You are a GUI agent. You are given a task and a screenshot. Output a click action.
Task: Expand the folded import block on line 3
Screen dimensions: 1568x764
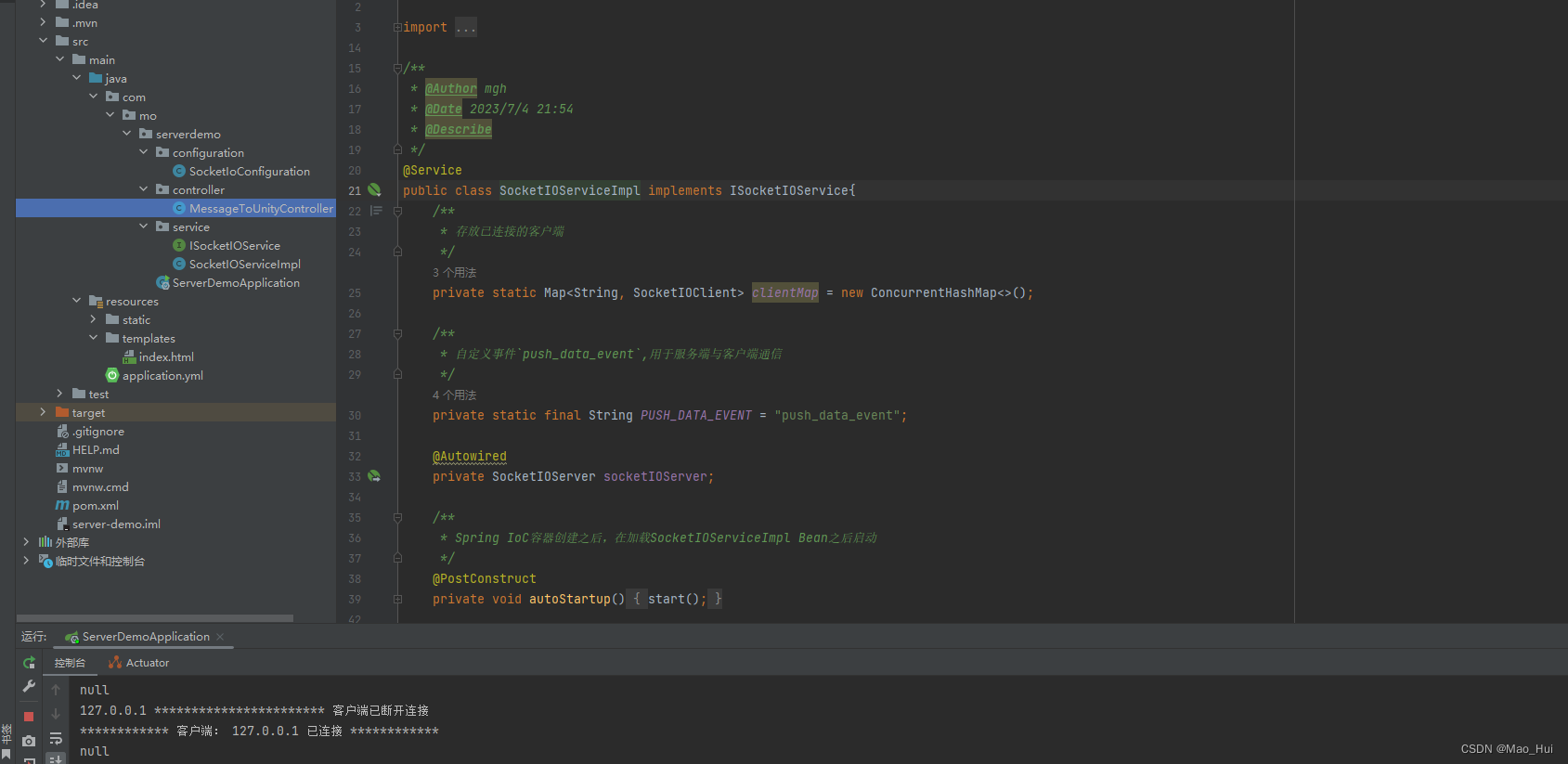tap(397, 28)
